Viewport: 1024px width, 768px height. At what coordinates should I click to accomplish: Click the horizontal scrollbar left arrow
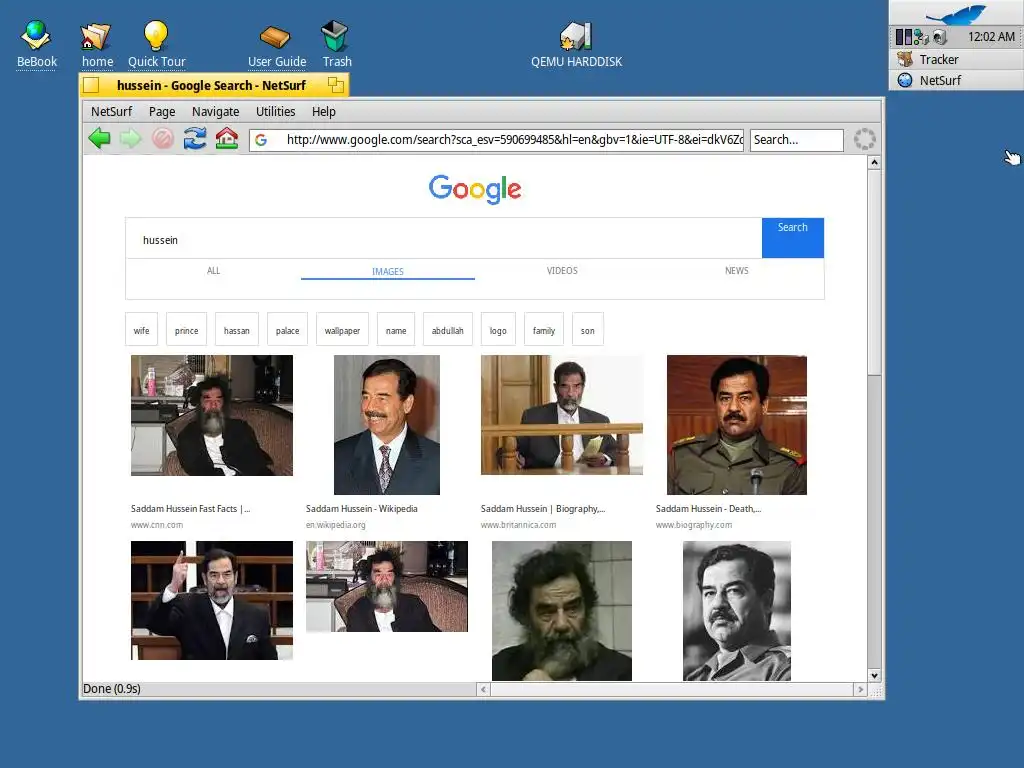pos(483,689)
